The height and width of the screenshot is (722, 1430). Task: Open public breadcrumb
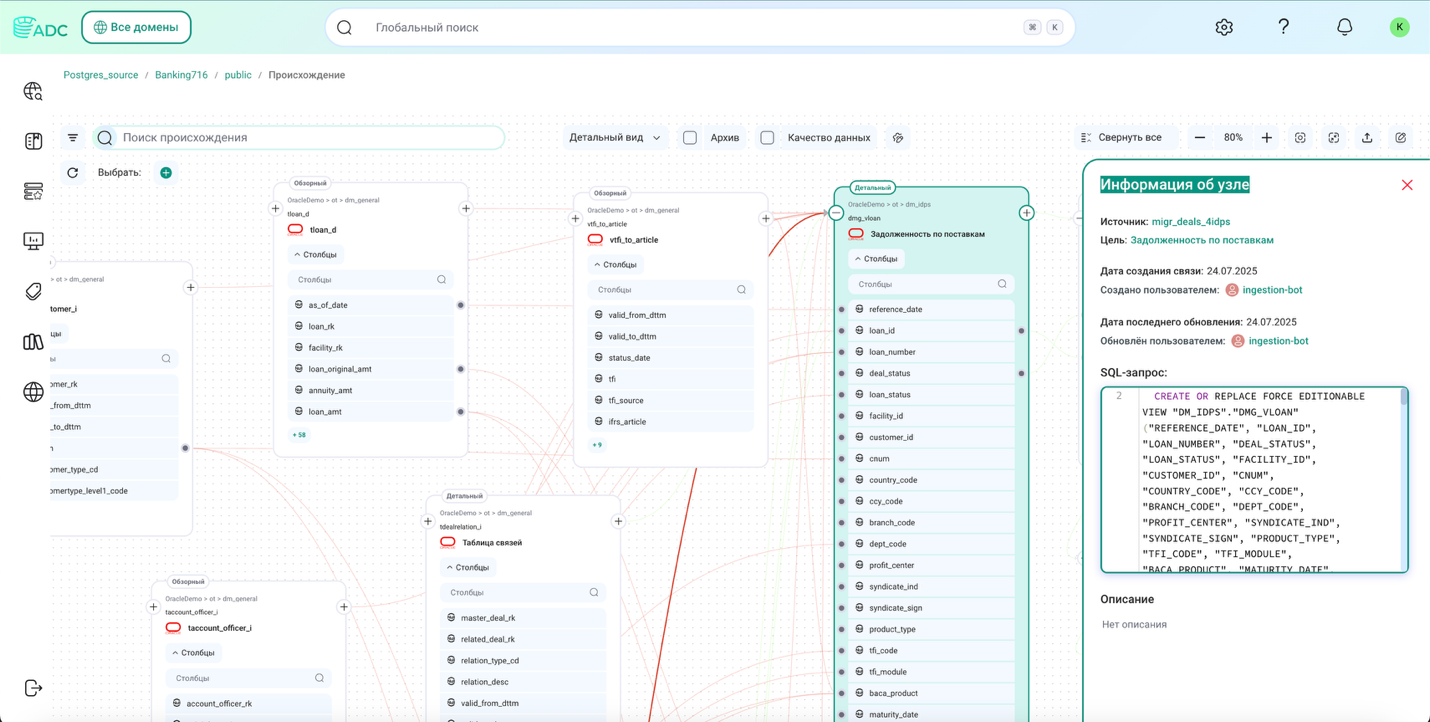(x=238, y=75)
